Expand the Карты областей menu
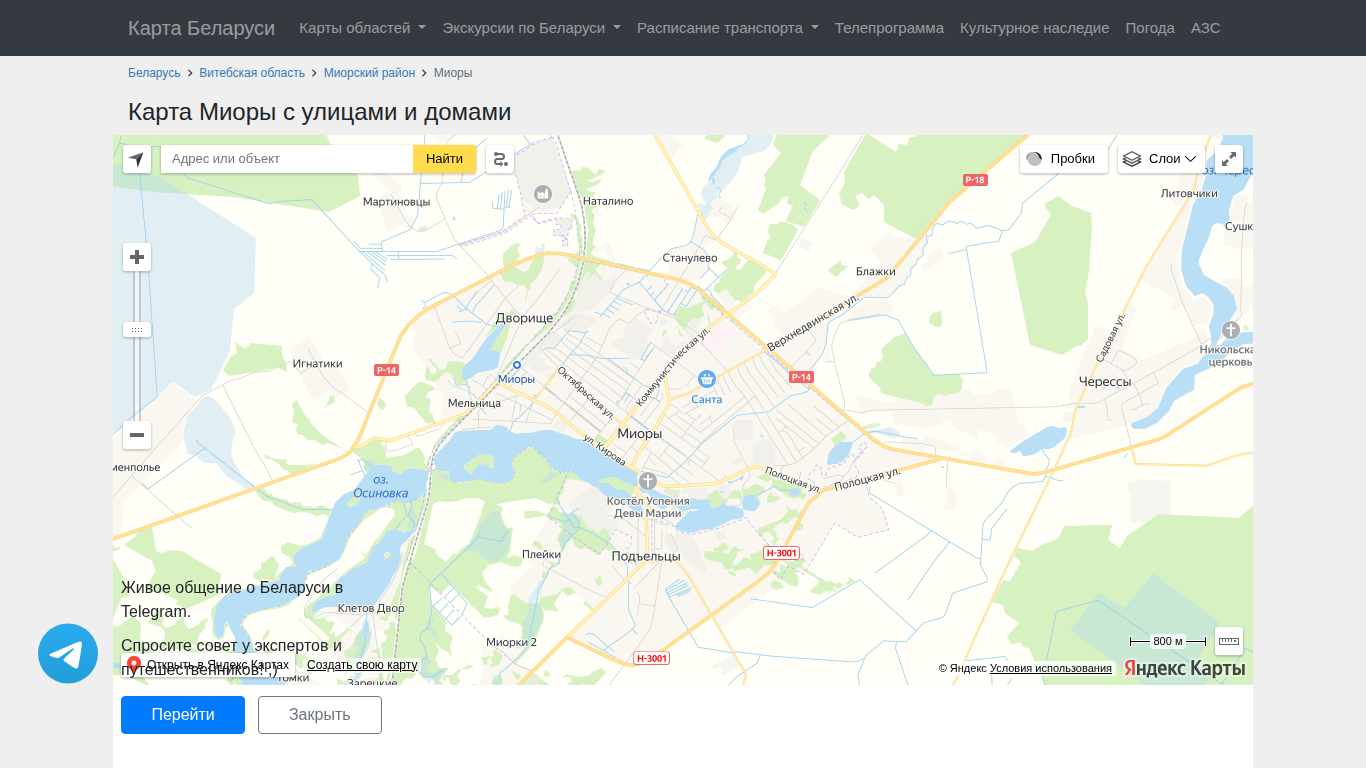Viewport: 1366px width, 768px height. coord(362,28)
